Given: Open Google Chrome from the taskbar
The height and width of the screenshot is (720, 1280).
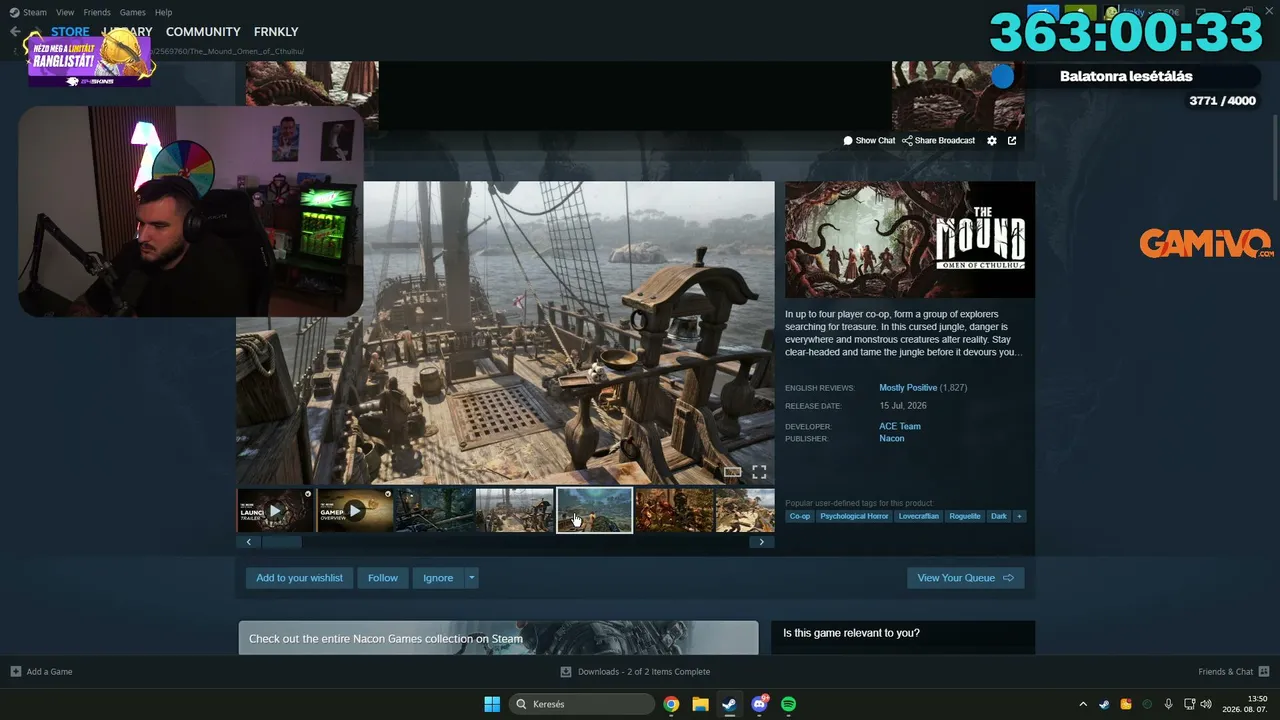Looking at the screenshot, I should coord(671,704).
